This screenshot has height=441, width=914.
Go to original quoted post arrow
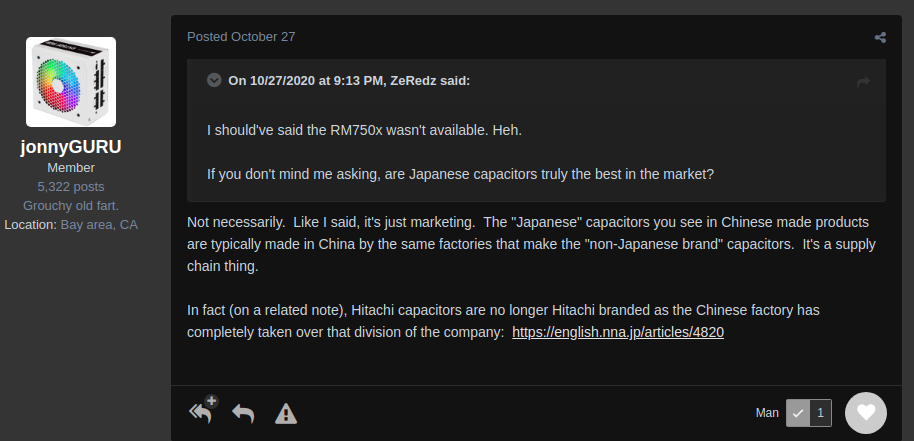pos(863,82)
